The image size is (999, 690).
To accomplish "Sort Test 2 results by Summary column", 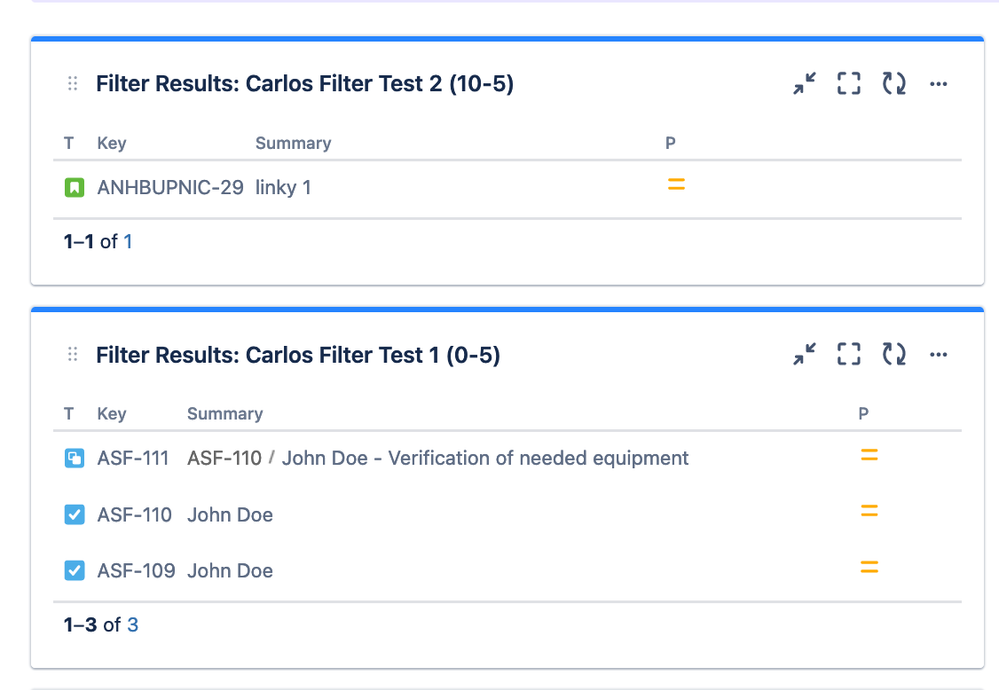I will tap(293, 143).
